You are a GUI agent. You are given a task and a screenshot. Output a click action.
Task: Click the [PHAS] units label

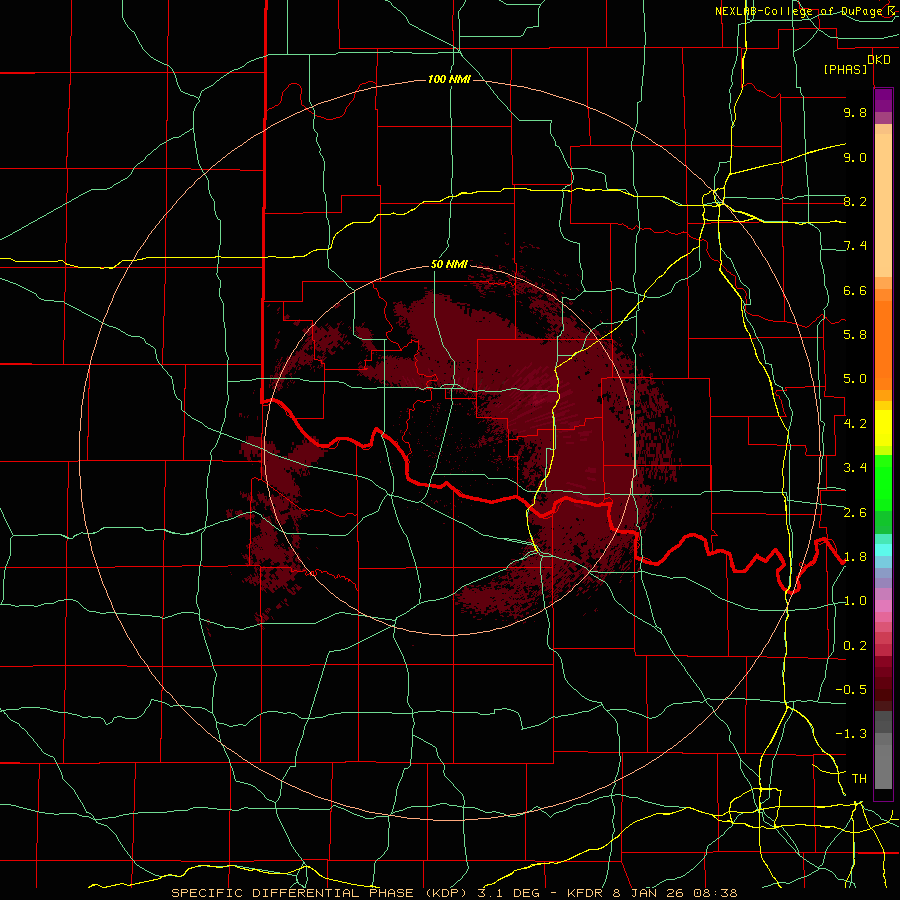click(845, 70)
